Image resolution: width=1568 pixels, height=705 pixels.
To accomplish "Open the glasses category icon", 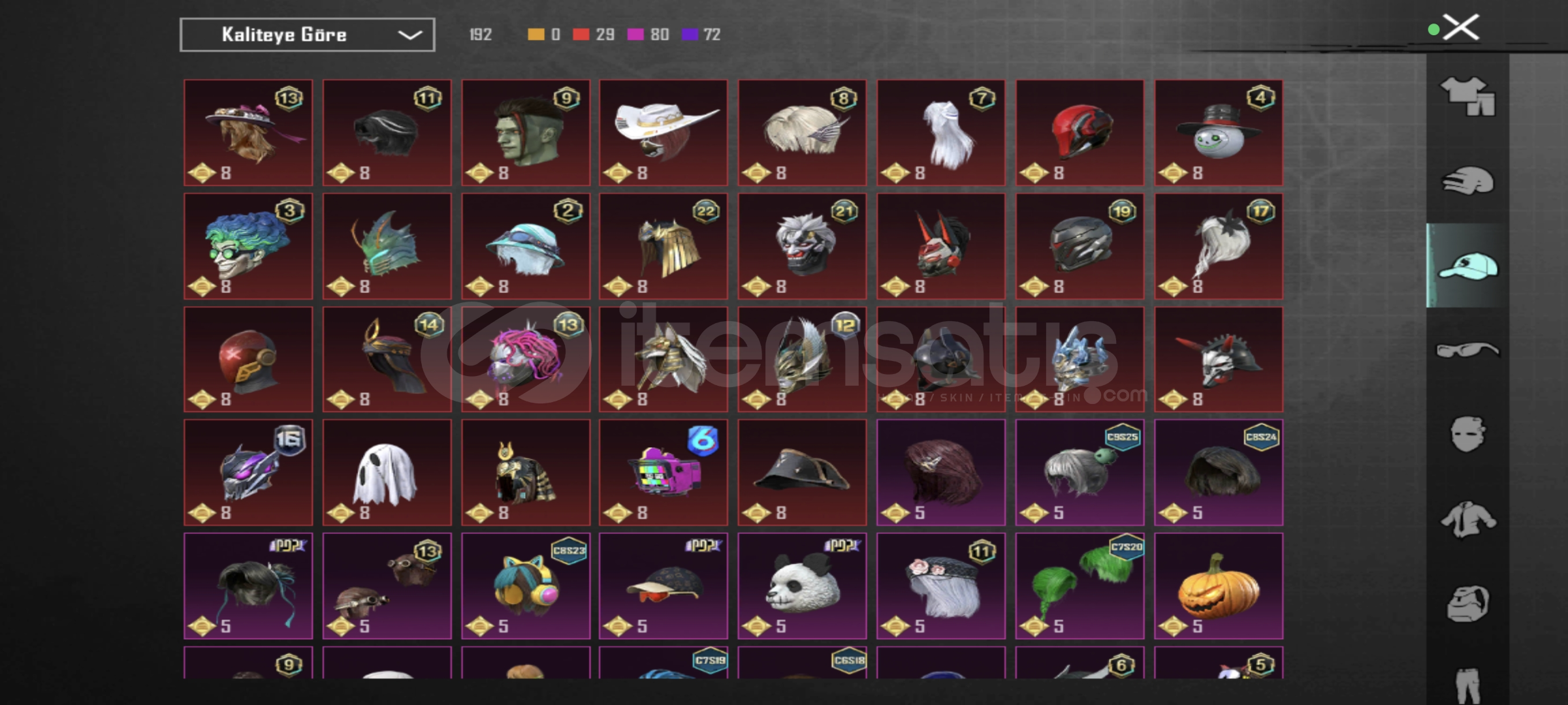I will coord(1467,351).
